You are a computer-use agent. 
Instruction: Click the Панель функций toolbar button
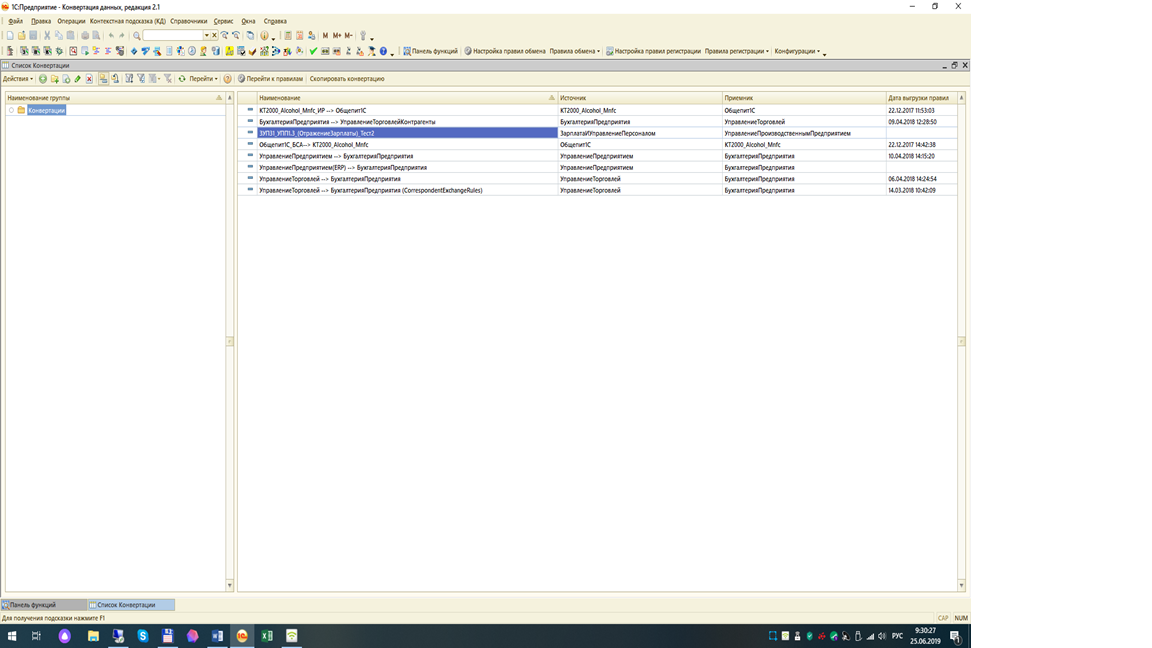click(430, 51)
